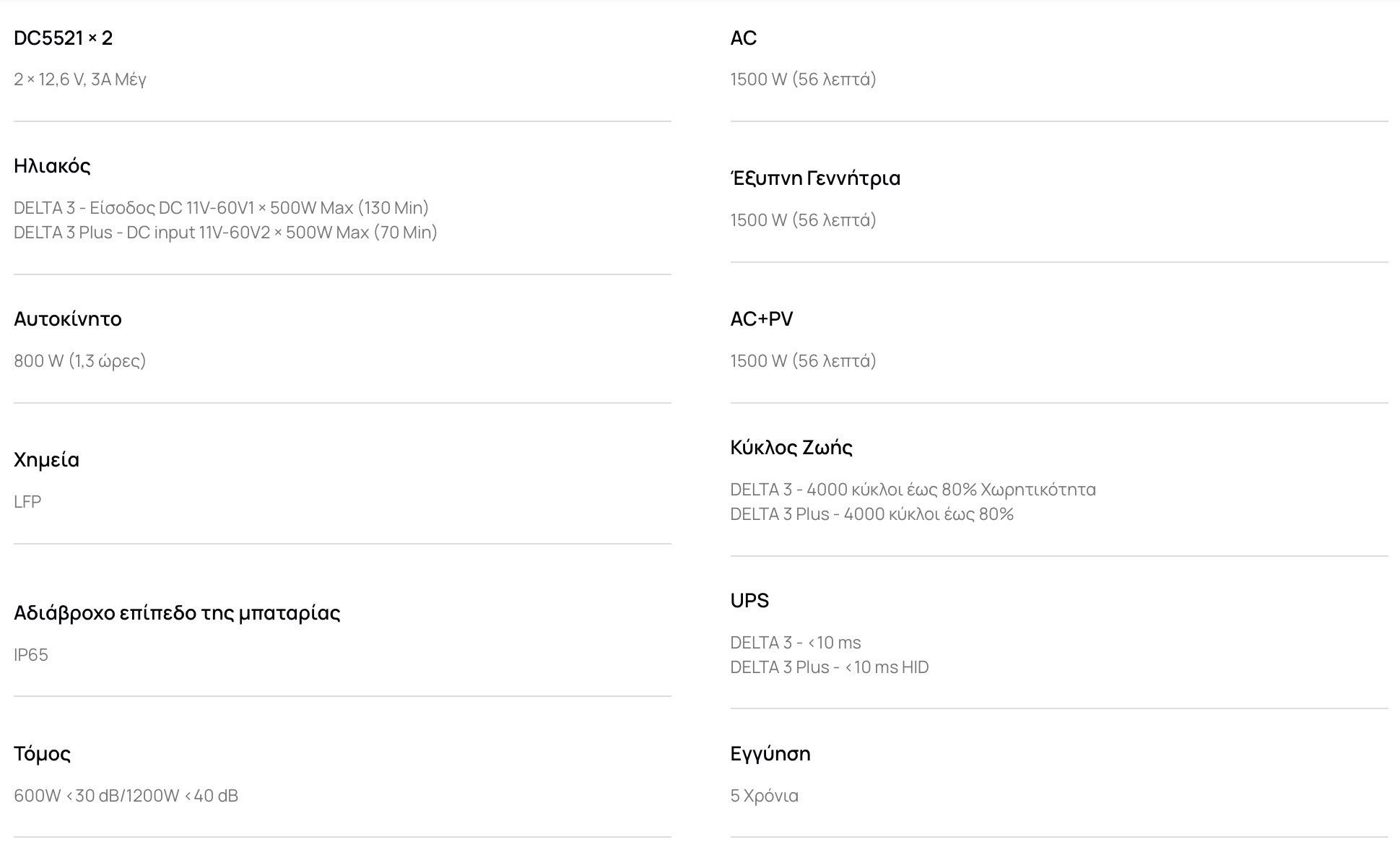The image size is (1400, 850).
Task: Click the Αδιάβροχο επίπεδο της μπαταρίας heading
Action: pyautogui.click(x=177, y=613)
